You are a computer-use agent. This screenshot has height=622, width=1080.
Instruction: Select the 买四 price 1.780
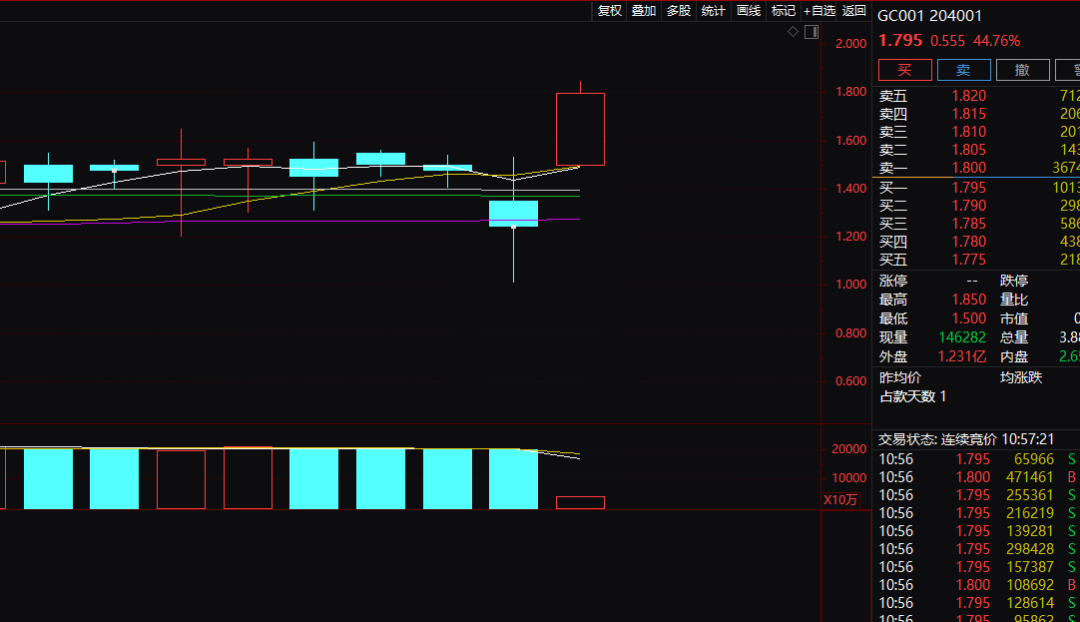968,241
